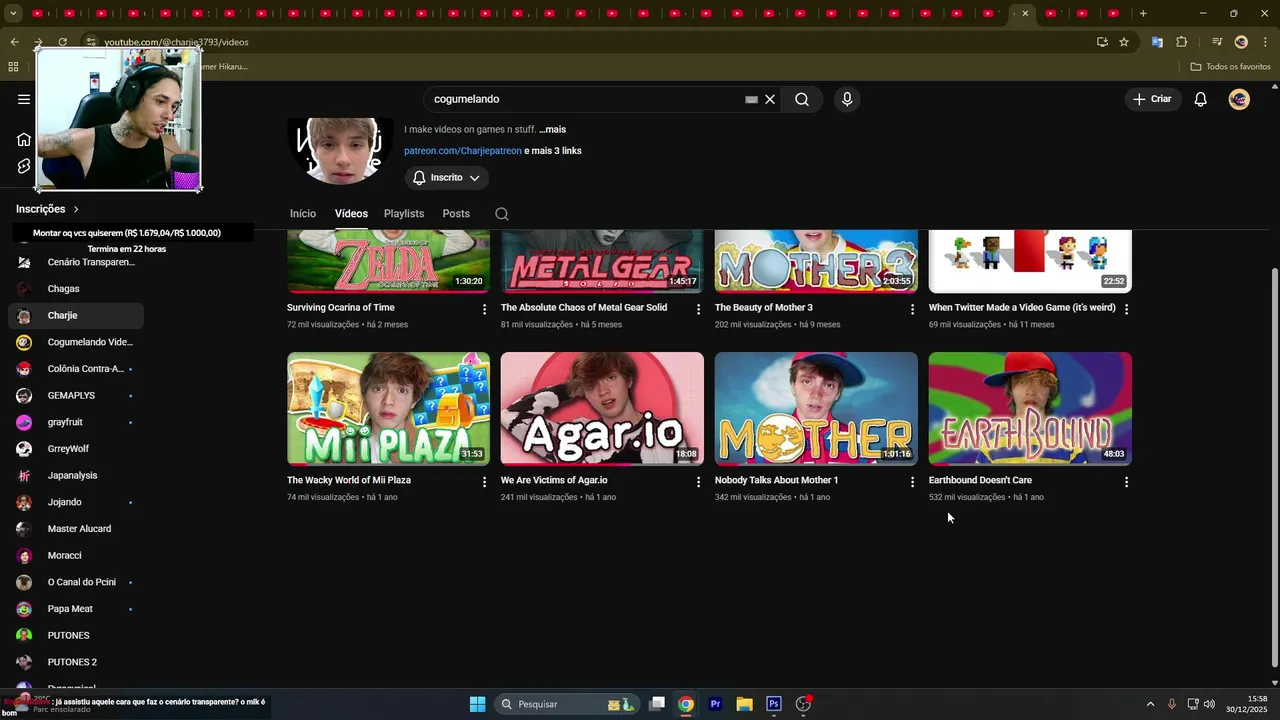
Task: Play the Earthbound video thumbnail
Action: coord(1030,408)
